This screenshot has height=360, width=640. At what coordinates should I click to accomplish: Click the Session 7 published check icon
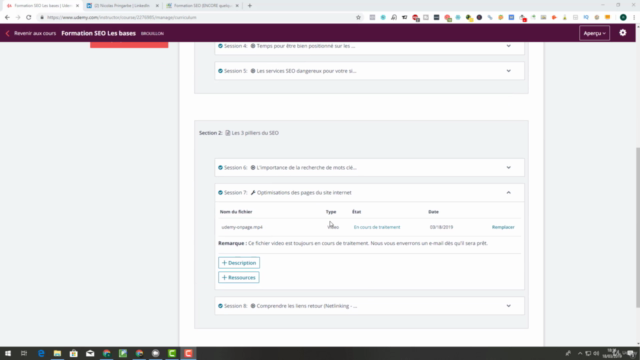click(x=220, y=193)
